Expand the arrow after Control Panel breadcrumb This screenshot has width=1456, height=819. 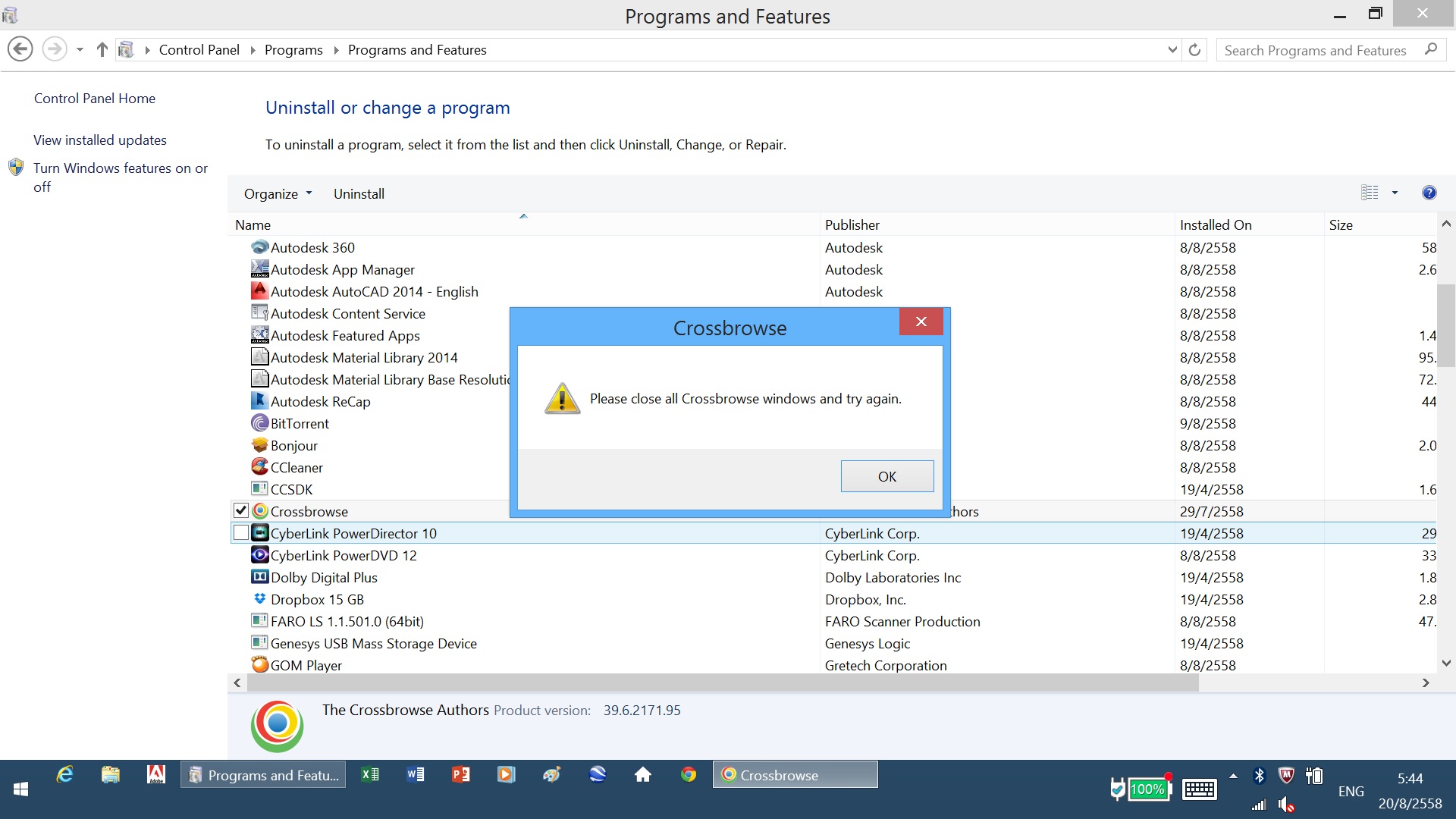[253, 50]
